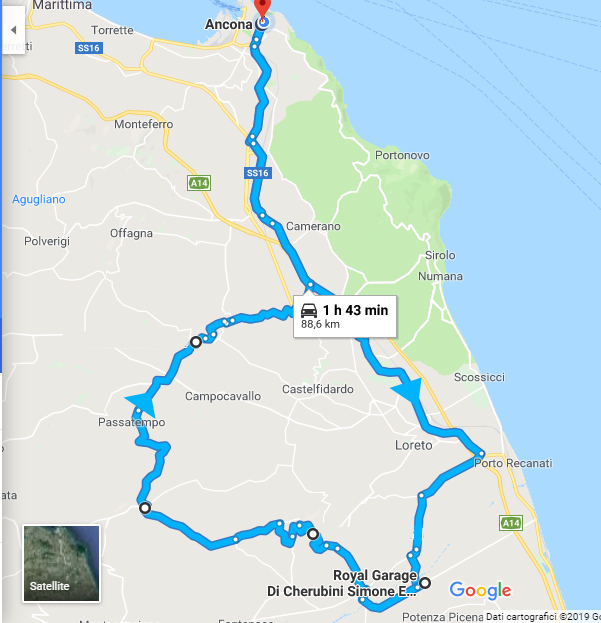Click the route turn point at Porto Recanati

coord(481,454)
